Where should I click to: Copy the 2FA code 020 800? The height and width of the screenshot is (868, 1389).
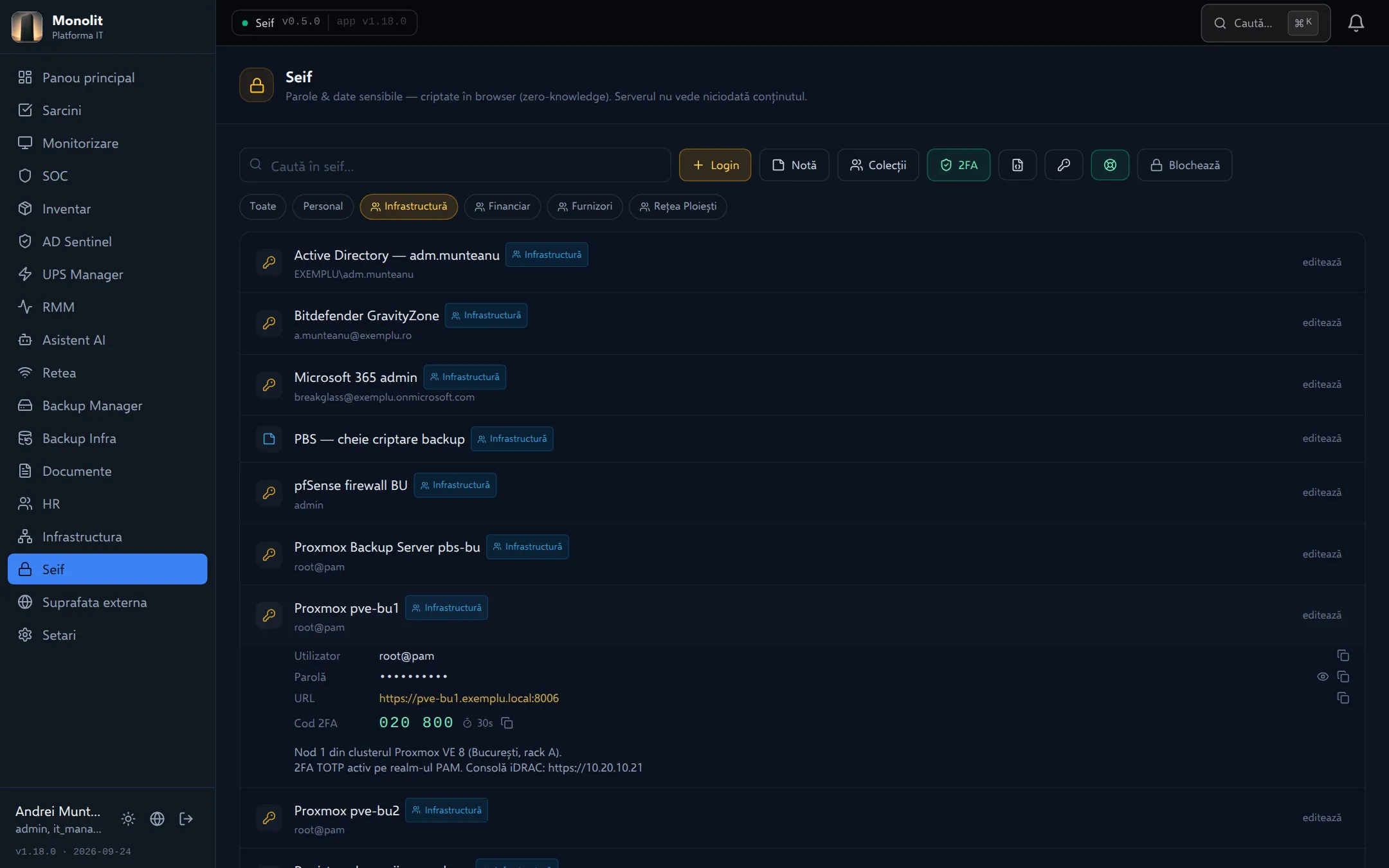[x=507, y=723]
